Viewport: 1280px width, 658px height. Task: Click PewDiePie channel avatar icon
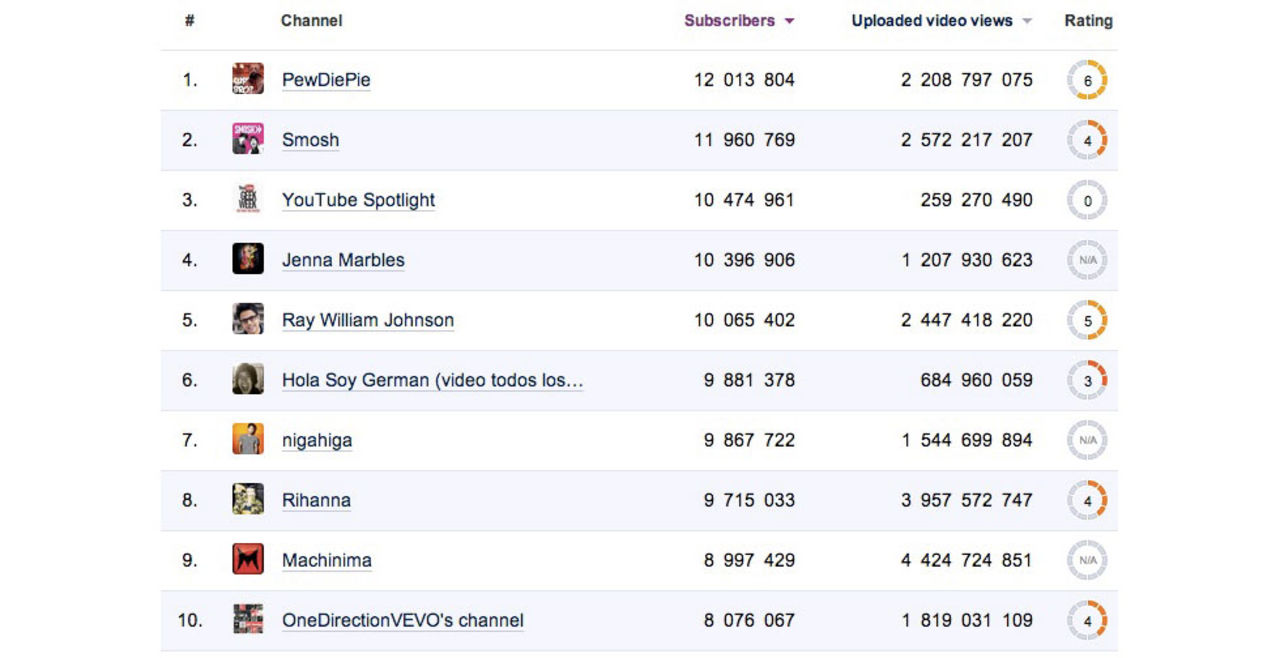248,79
